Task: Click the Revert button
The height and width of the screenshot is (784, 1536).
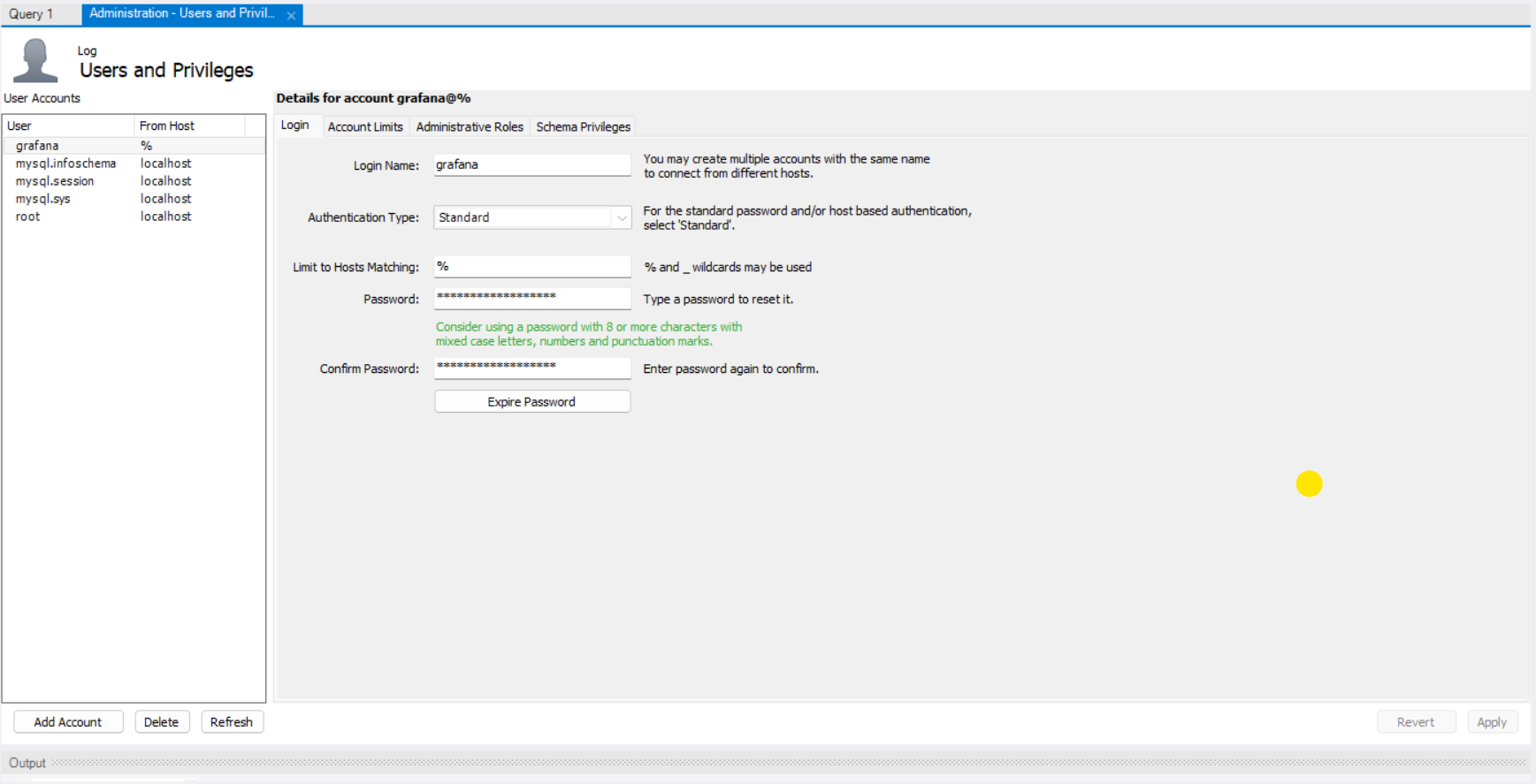Action: pyautogui.click(x=1416, y=722)
